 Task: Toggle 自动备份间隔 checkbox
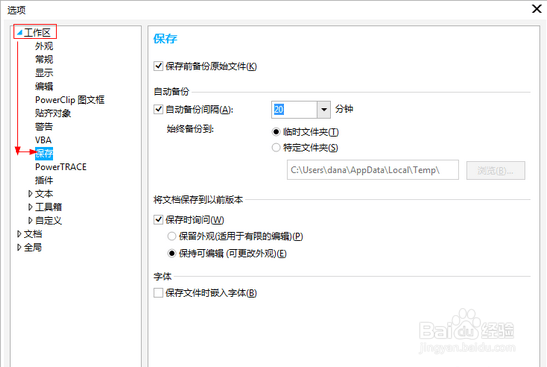click(158, 109)
